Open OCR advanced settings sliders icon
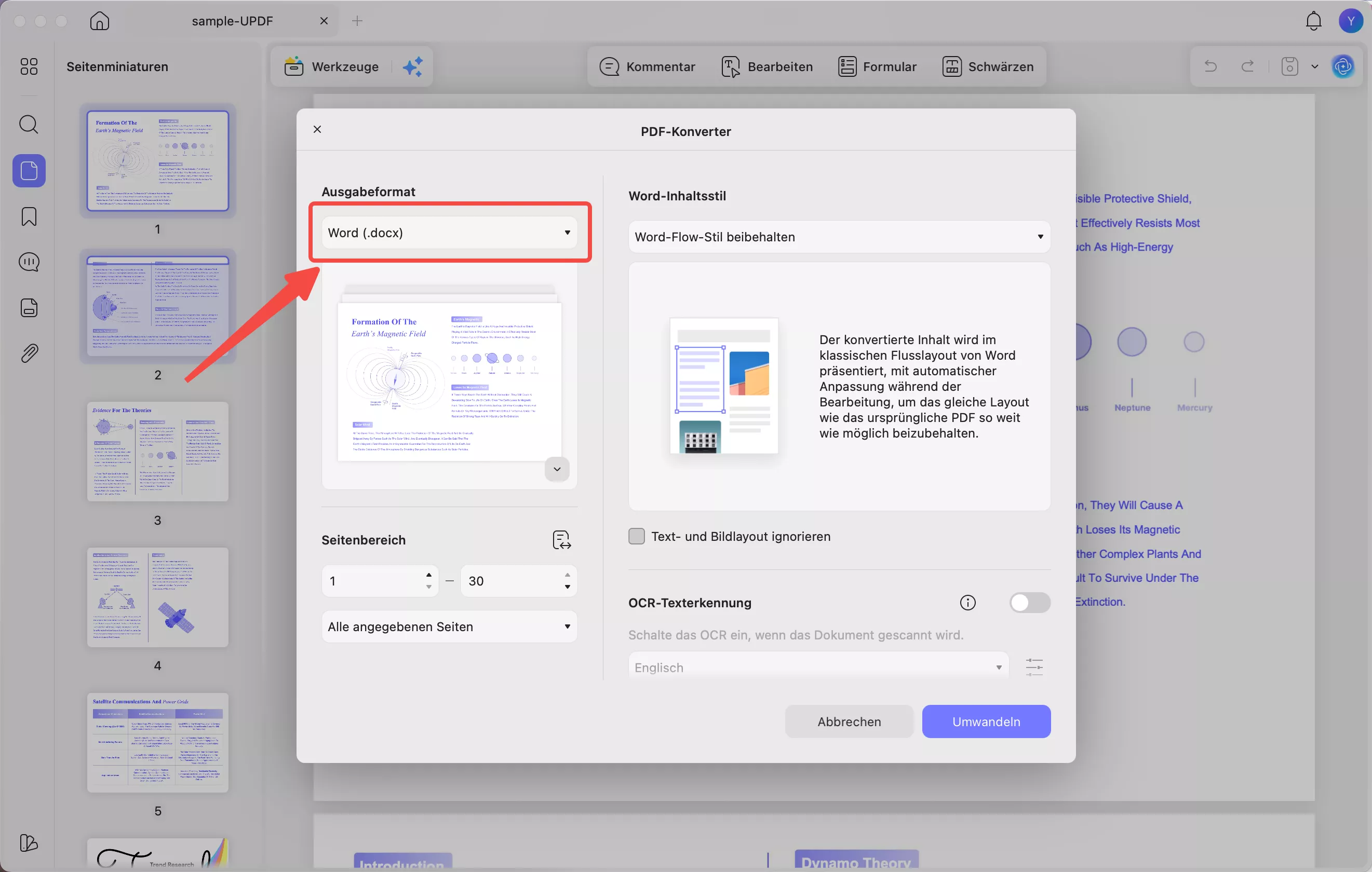The image size is (1372, 872). coord(1033,666)
